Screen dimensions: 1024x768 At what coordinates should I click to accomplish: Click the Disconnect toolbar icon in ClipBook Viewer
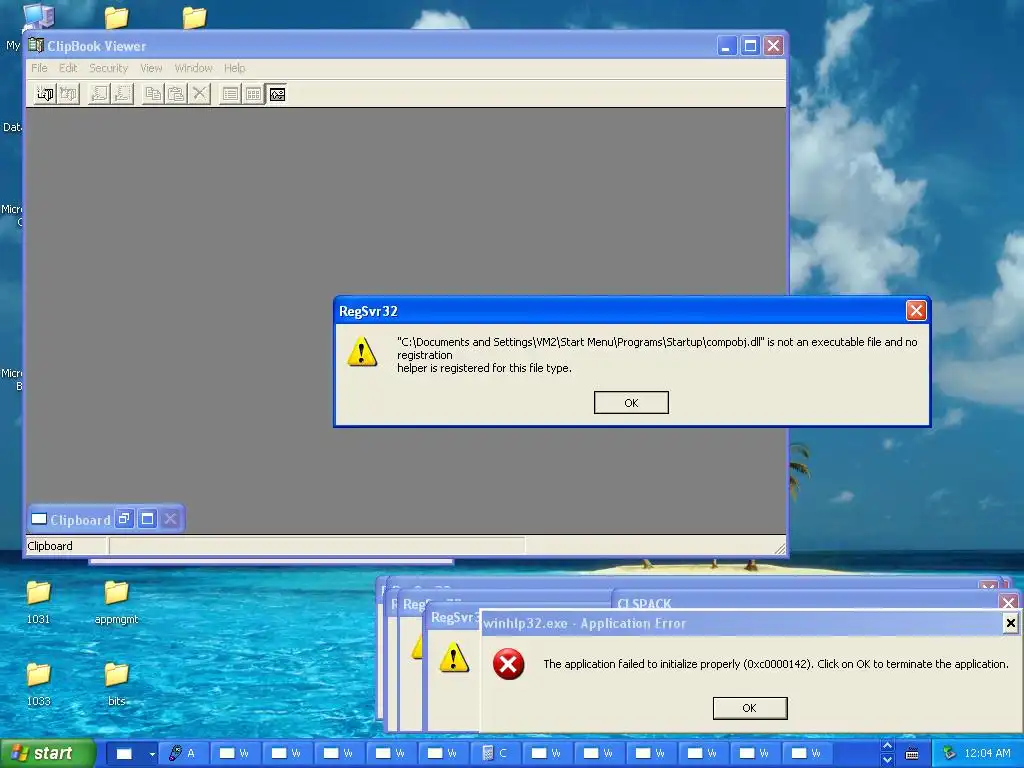(68, 94)
